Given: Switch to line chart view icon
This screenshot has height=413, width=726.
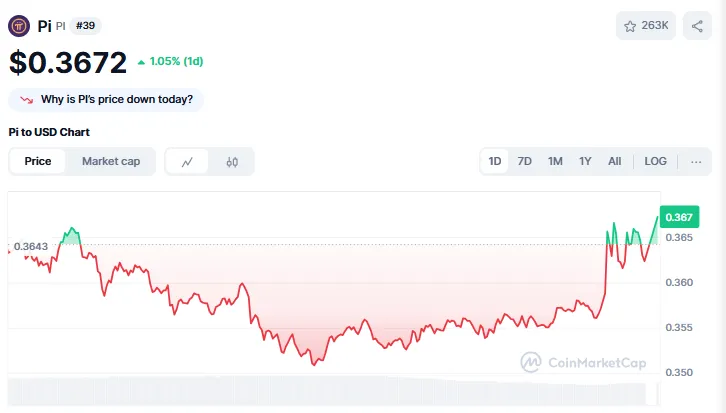Looking at the screenshot, I should tap(187, 161).
